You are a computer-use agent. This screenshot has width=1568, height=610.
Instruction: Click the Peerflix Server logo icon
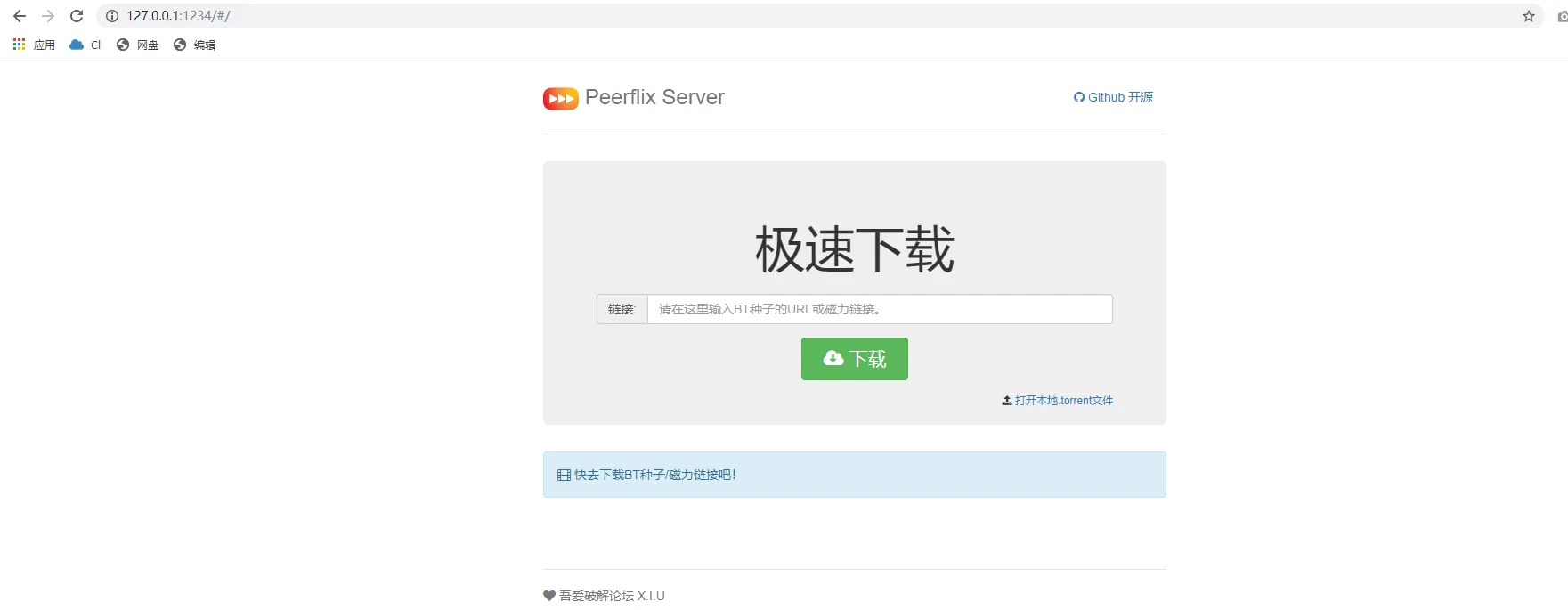tap(561, 98)
